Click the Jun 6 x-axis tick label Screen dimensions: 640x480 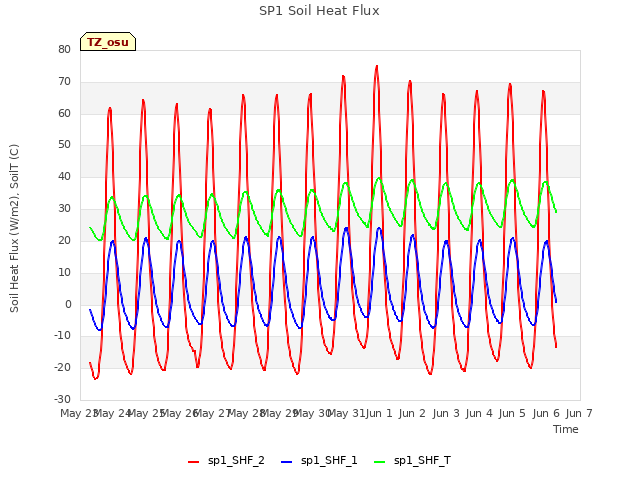[x=545, y=413]
